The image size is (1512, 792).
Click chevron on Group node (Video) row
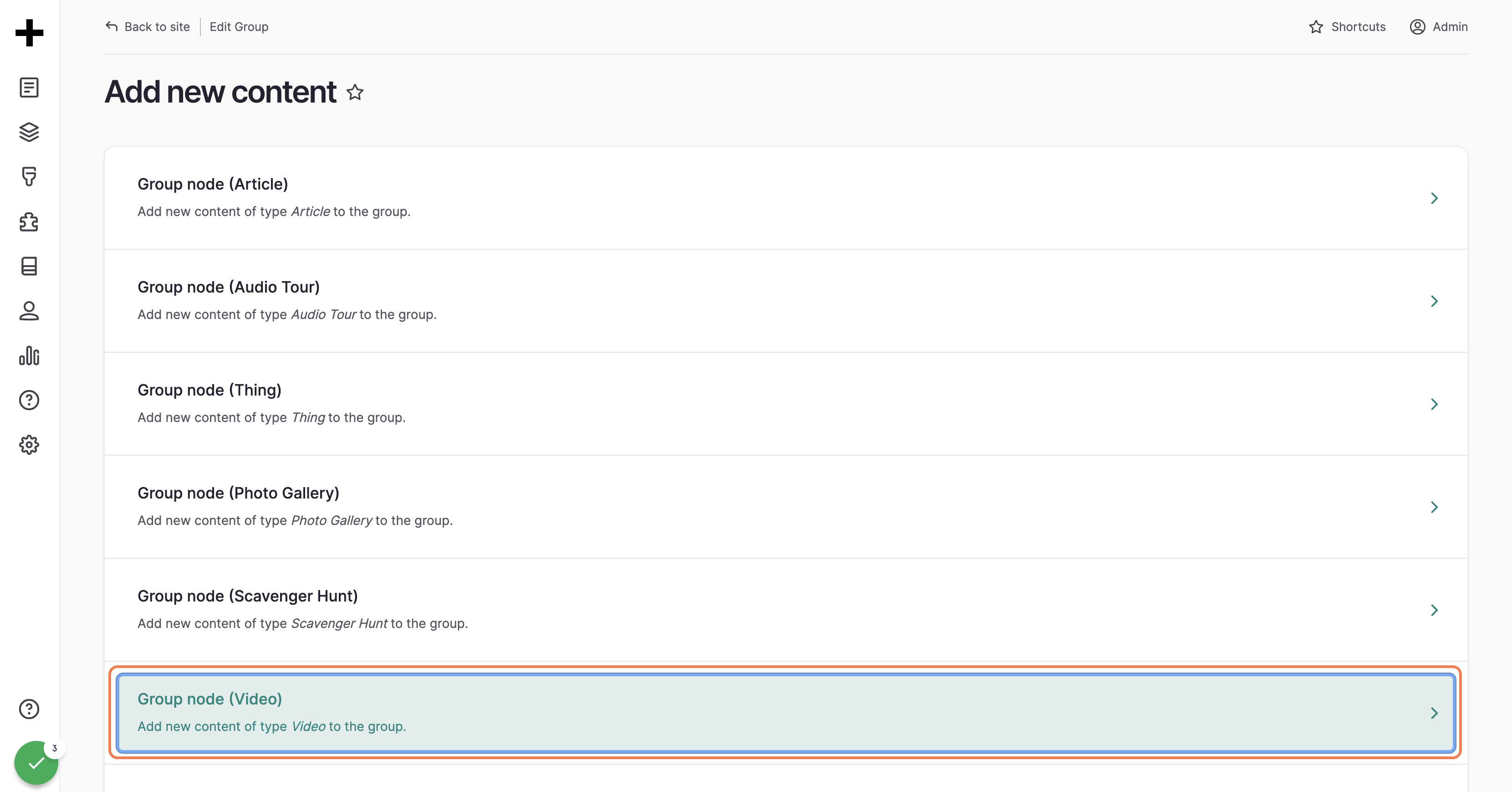(1435, 713)
